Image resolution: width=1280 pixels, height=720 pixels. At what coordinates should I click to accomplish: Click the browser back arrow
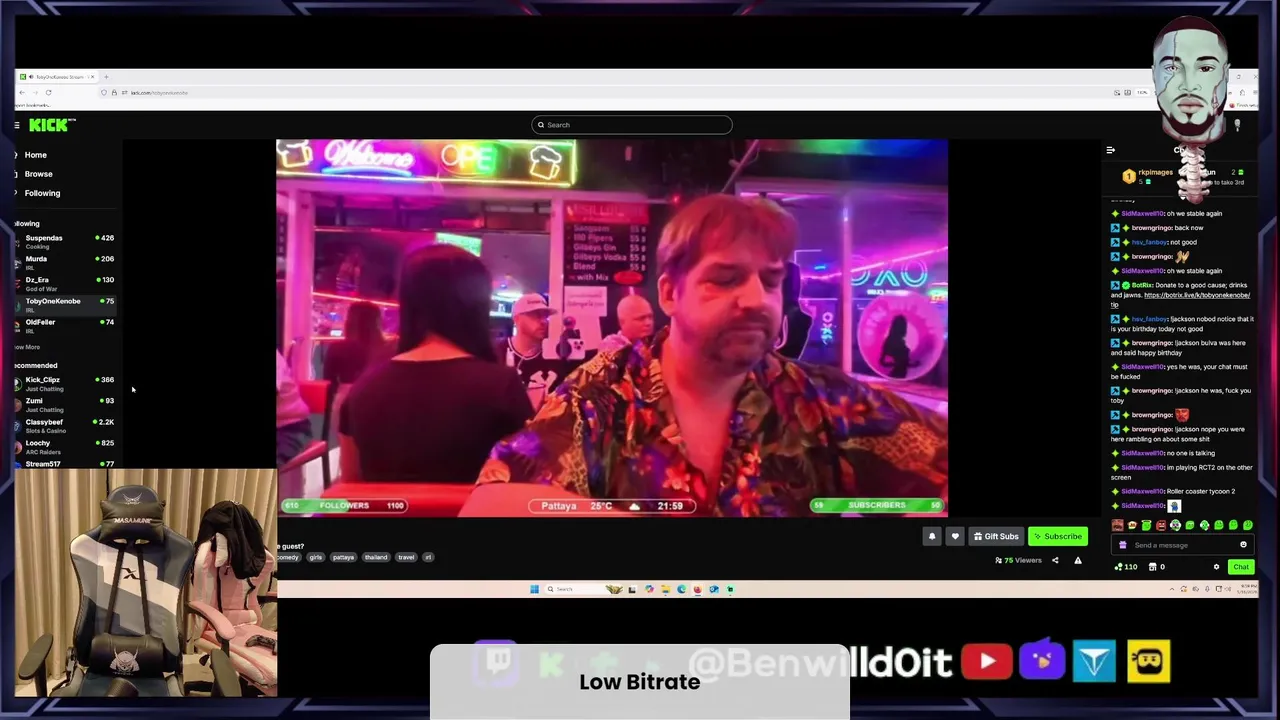(22, 92)
